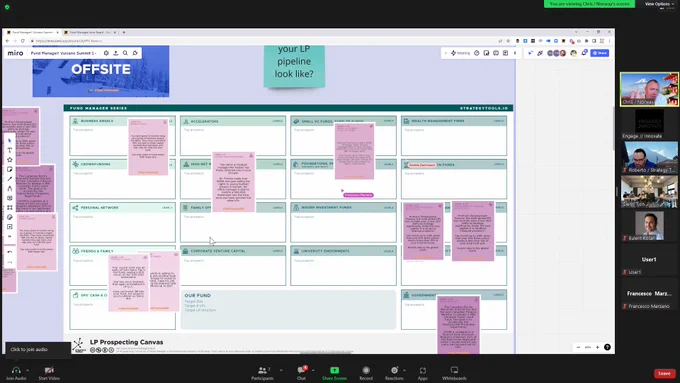Expand the Participants options arrow

click(281, 370)
